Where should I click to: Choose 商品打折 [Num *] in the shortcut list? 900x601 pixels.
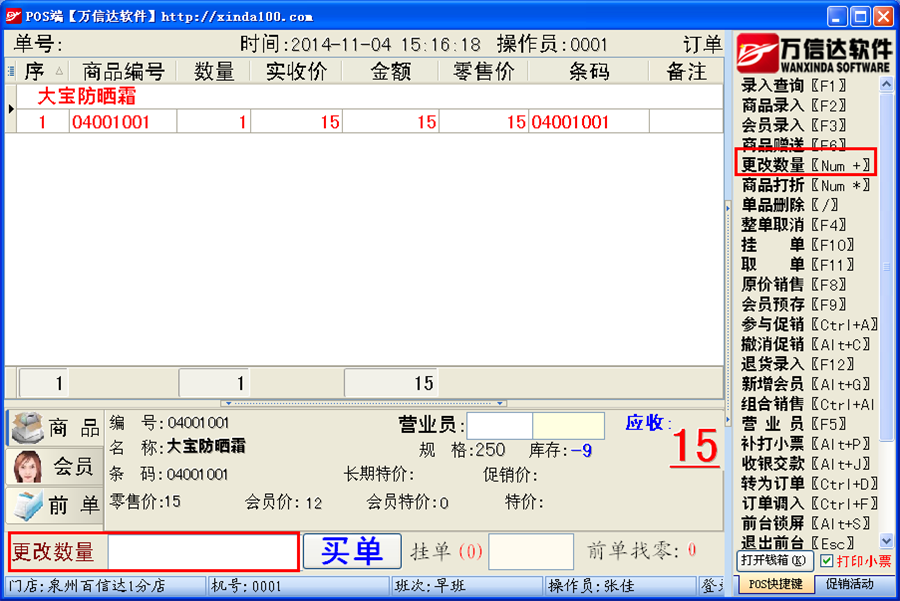(x=805, y=185)
